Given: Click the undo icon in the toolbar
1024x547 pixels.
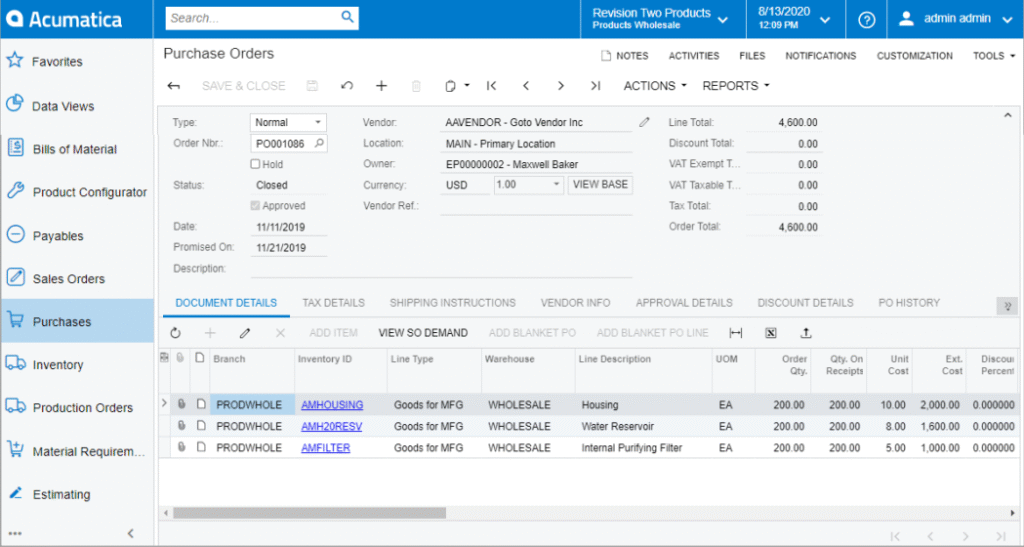Looking at the screenshot, I should pyautogui.click(x=347, y=86).
